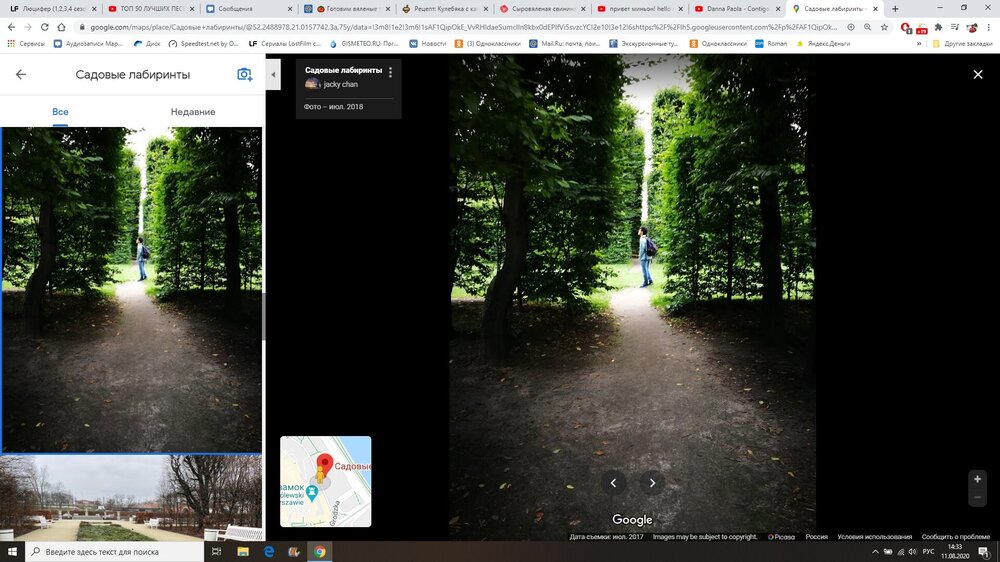Click the add photo camera icon
The width and height of the screenshot is (1000, 562).
tap(244, 75)
